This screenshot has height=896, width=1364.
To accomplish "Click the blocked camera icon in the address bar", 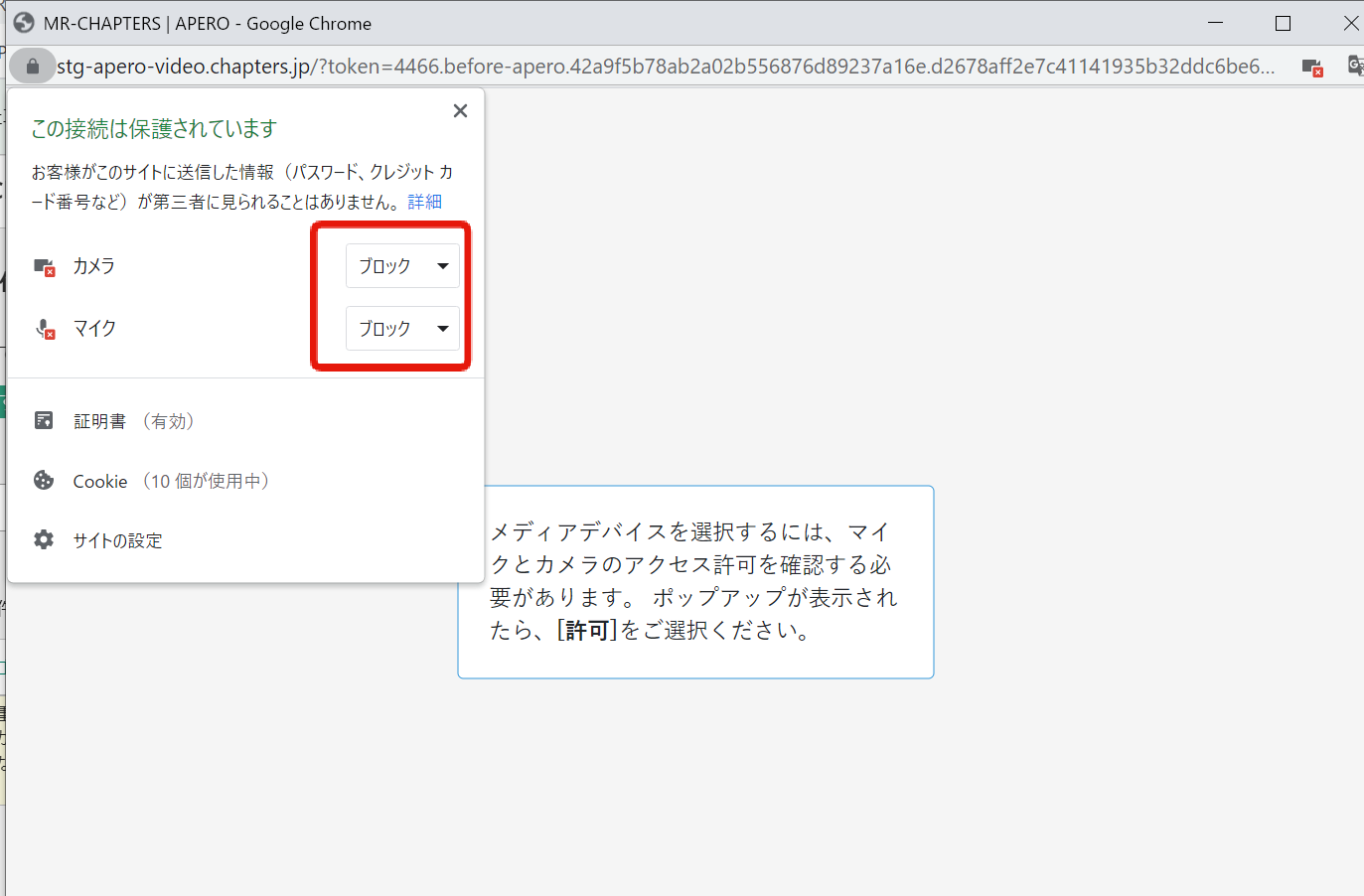I will [1311, 68].
